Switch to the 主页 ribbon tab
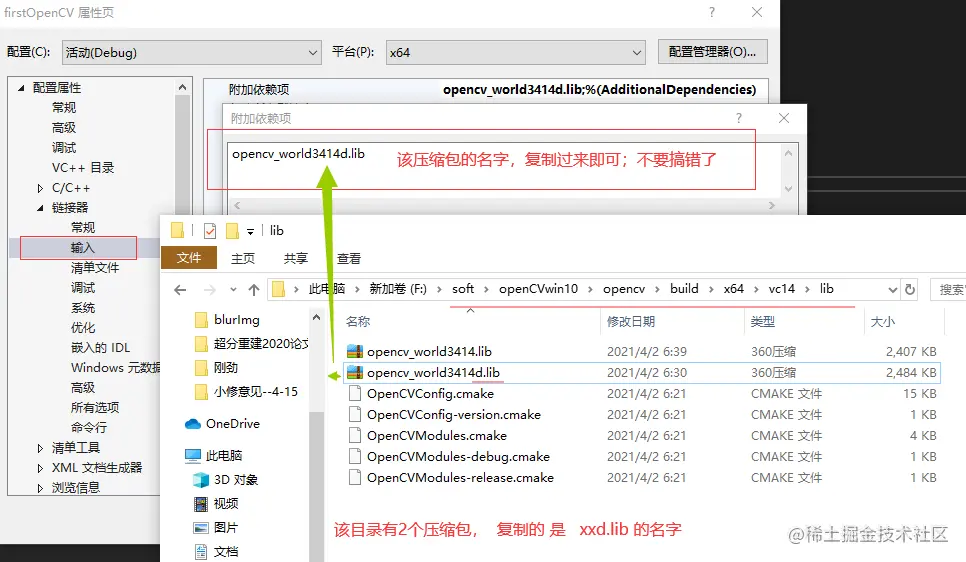 (243, 259)
